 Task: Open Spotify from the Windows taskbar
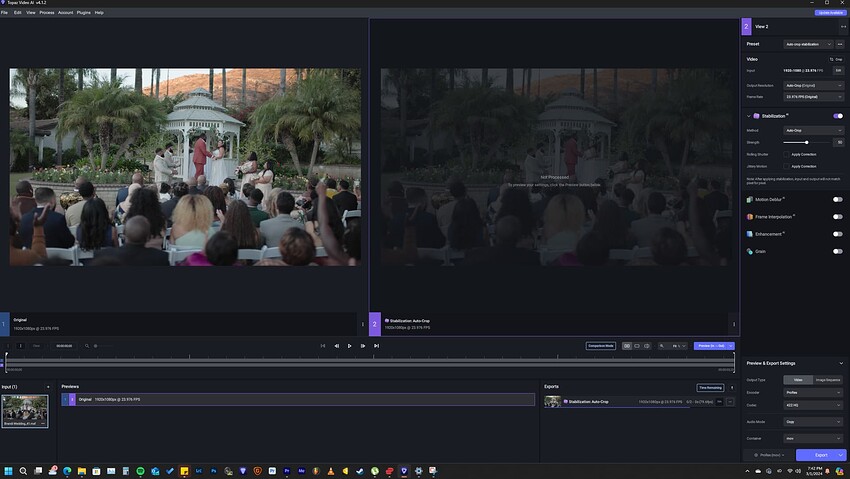(x=140, y=470)
